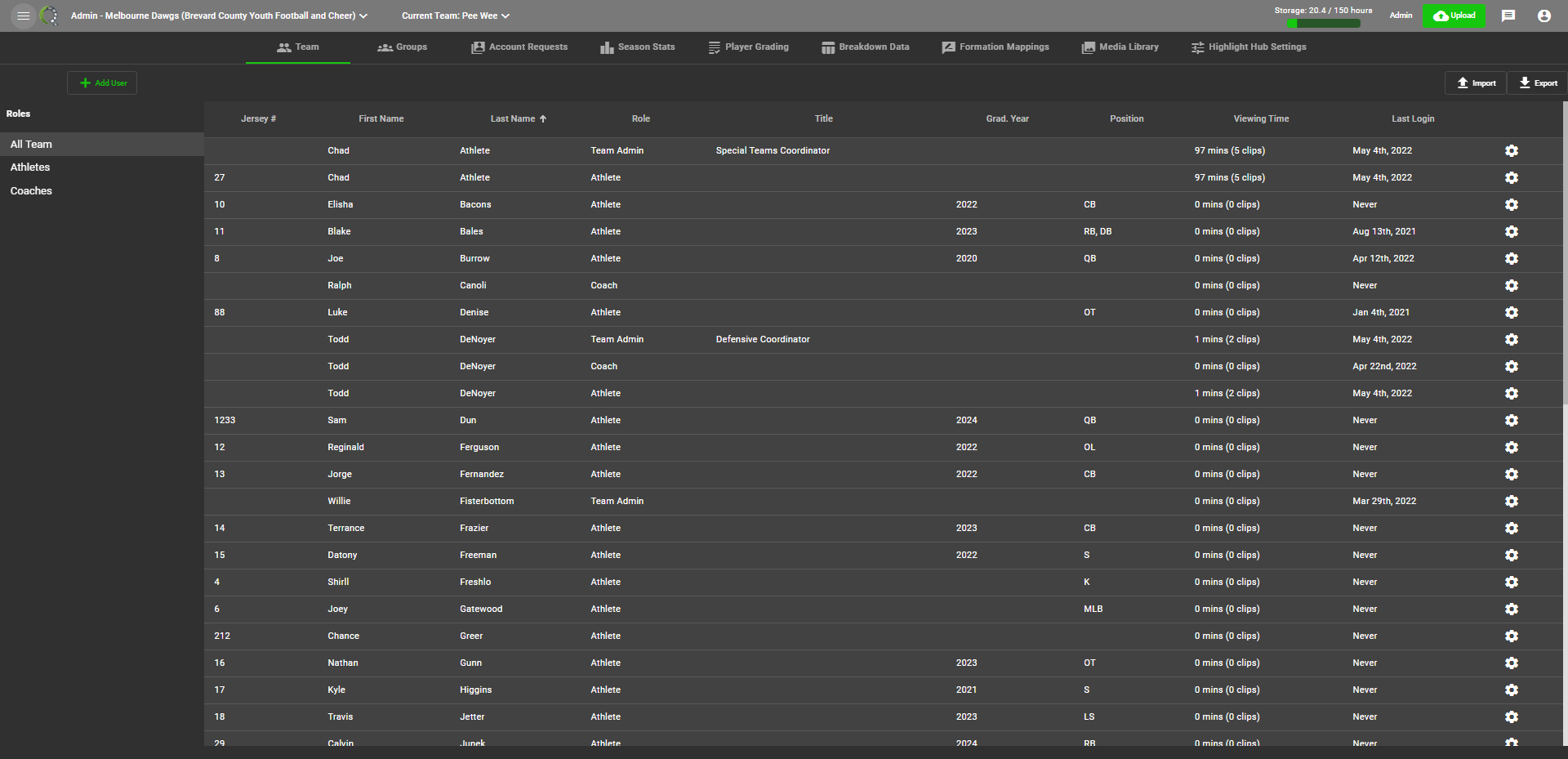Open settings gear for Nathan Gunn

[1512, 663]
